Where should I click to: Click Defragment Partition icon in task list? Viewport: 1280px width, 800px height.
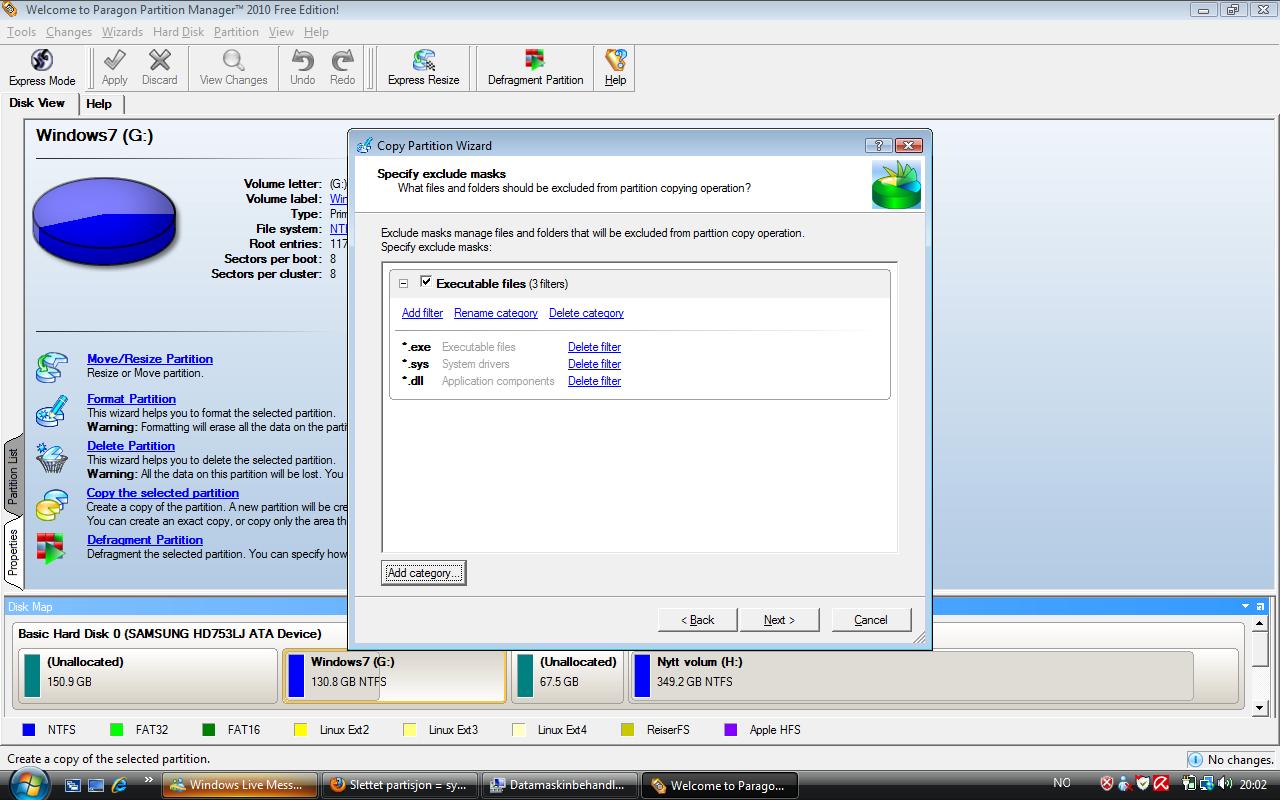click(52, 548)
